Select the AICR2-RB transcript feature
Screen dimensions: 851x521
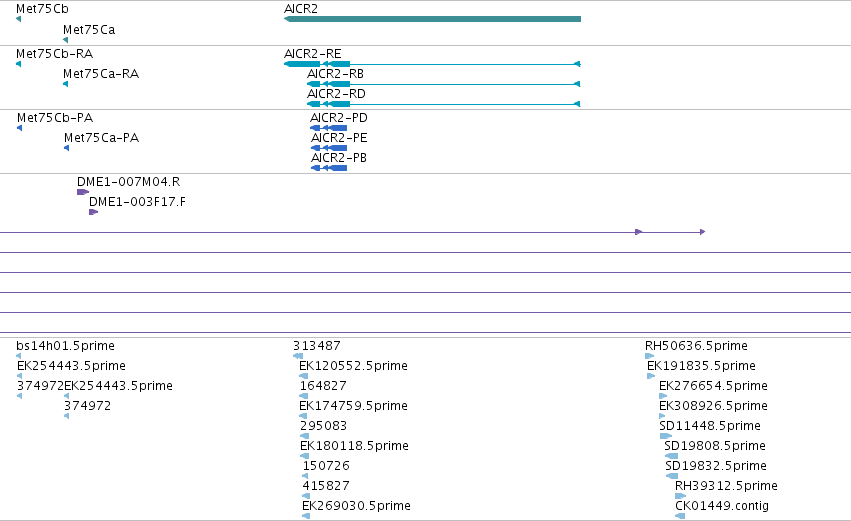pyautogui.click(x=444, y=84)
